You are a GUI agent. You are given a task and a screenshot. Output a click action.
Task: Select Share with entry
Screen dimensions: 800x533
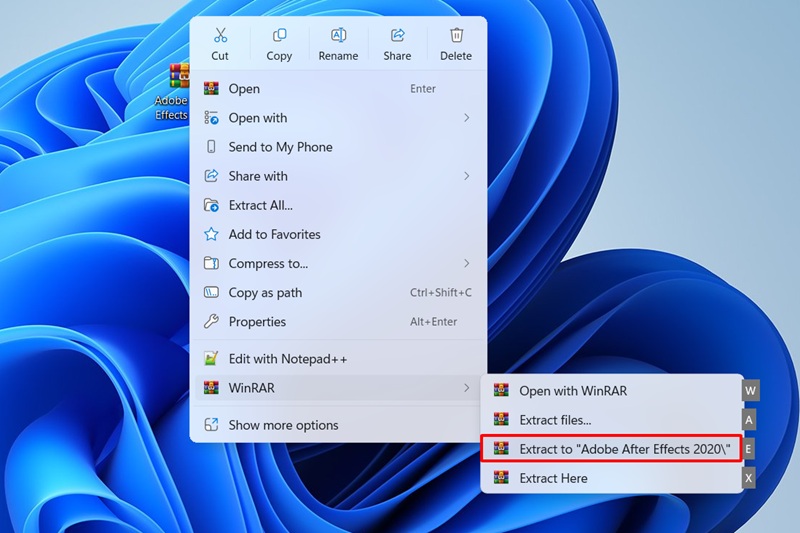click(x=339, y=176)
